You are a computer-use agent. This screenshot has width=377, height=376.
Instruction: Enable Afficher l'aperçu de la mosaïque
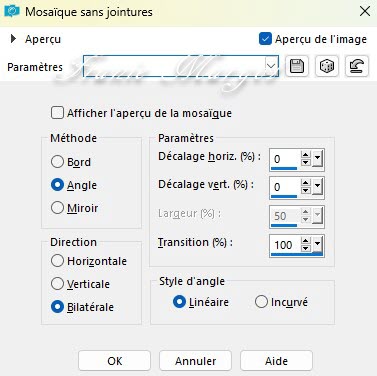[57, 113]
